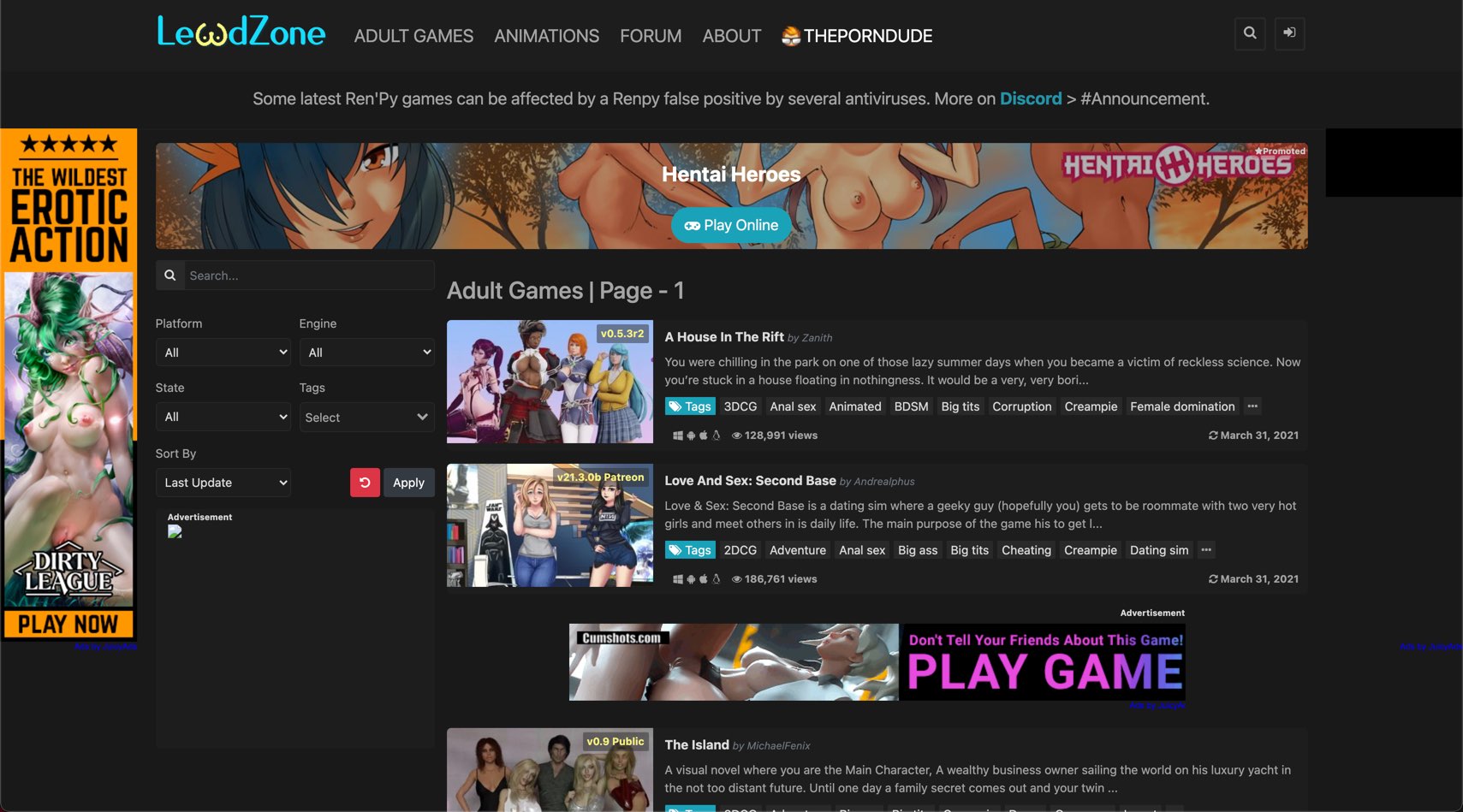Show more tags for A House In The Rift

(1252, 406)
